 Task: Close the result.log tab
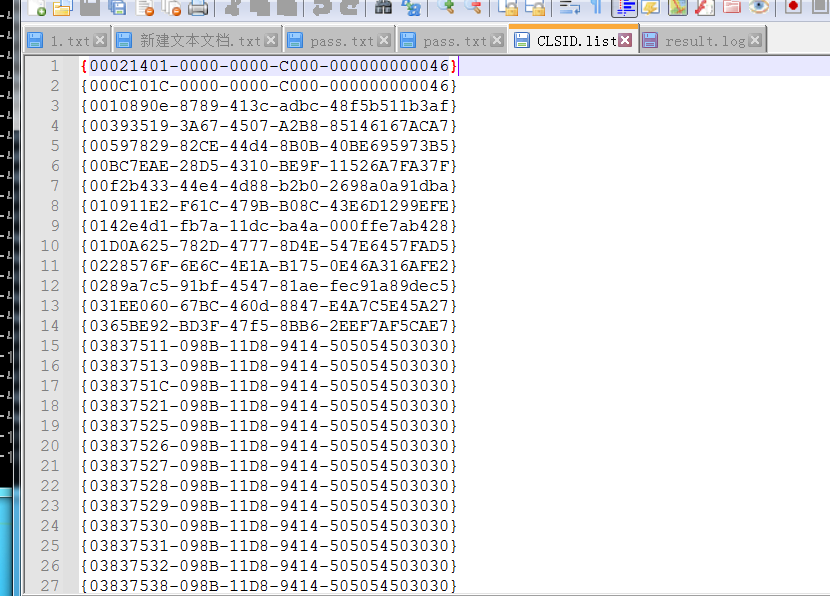tap(756, 40)
